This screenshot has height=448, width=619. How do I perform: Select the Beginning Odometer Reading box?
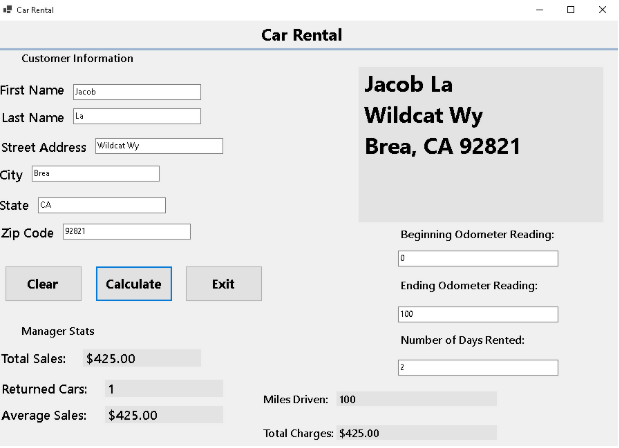(x=477, y=259)
